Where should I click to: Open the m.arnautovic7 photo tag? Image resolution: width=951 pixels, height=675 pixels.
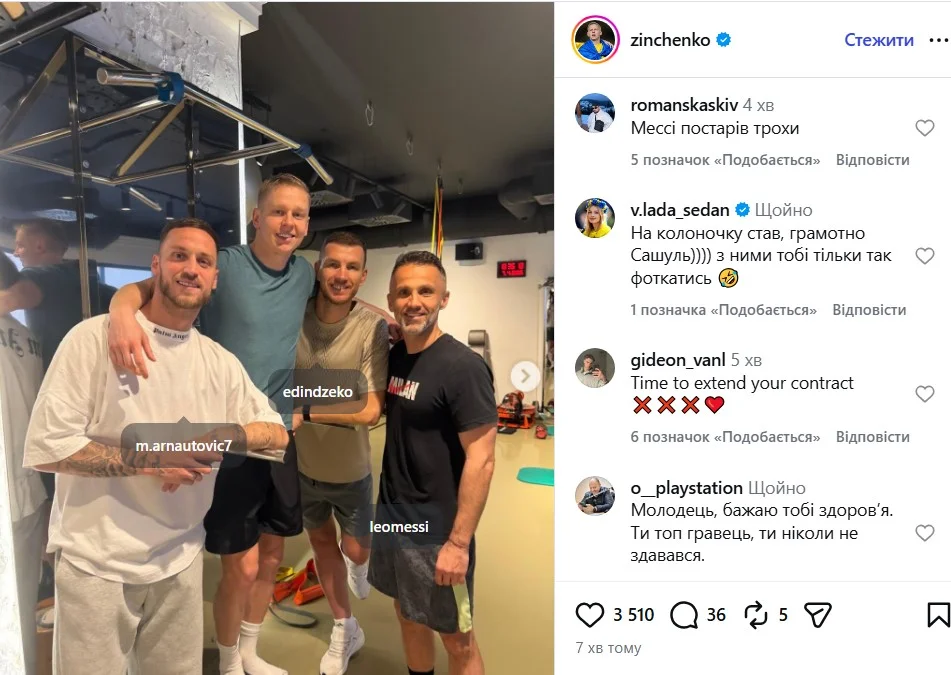click(x=183, y=445)
